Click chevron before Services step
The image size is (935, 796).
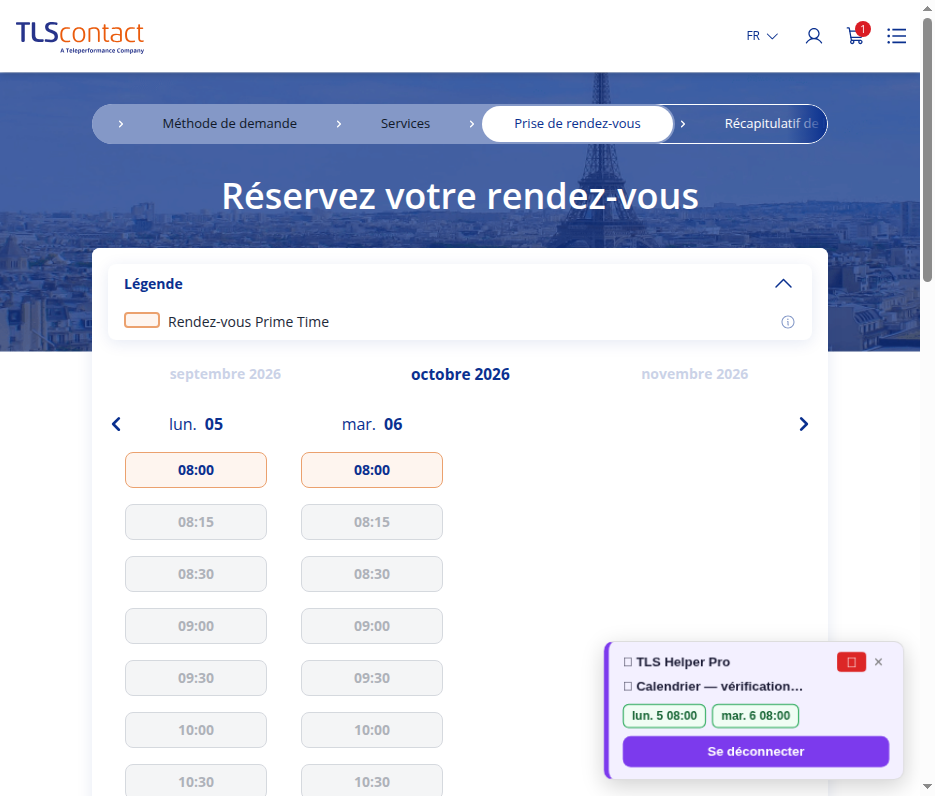point(339,124)
